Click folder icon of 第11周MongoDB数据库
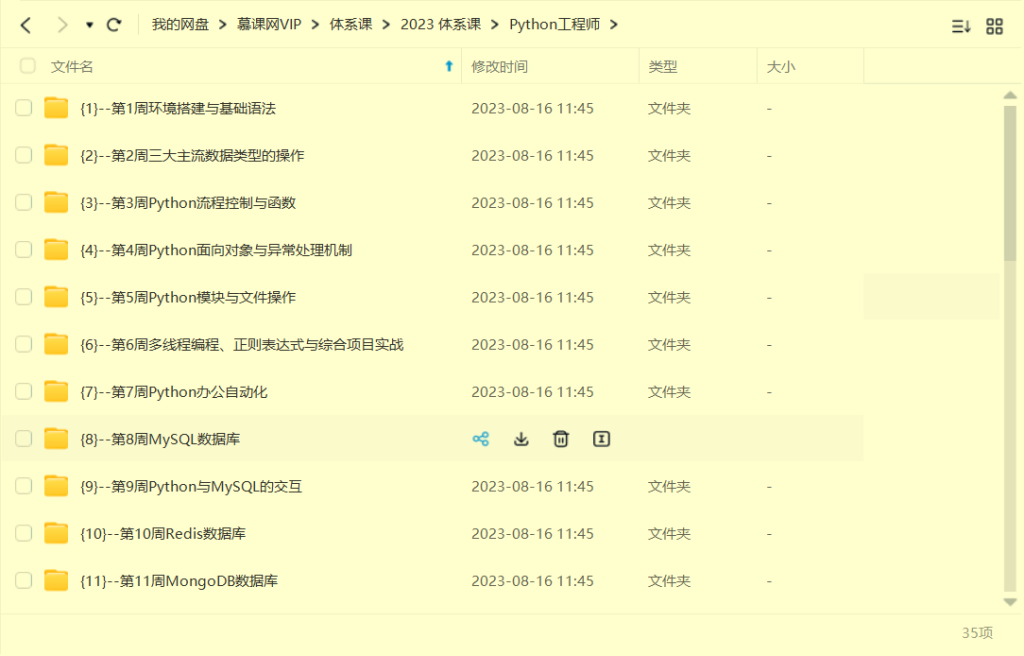1024x656 pixels. 56,580
